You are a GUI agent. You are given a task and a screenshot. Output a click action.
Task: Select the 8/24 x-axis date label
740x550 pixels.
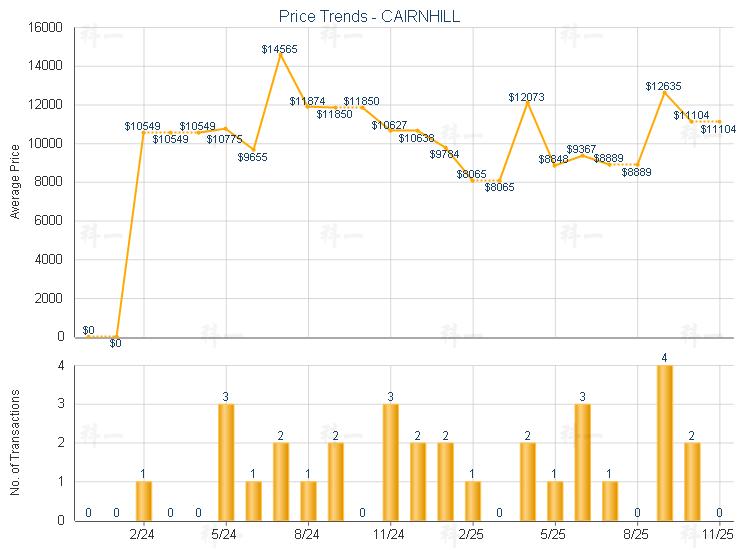pyautogui.click(x=308, y=535)
